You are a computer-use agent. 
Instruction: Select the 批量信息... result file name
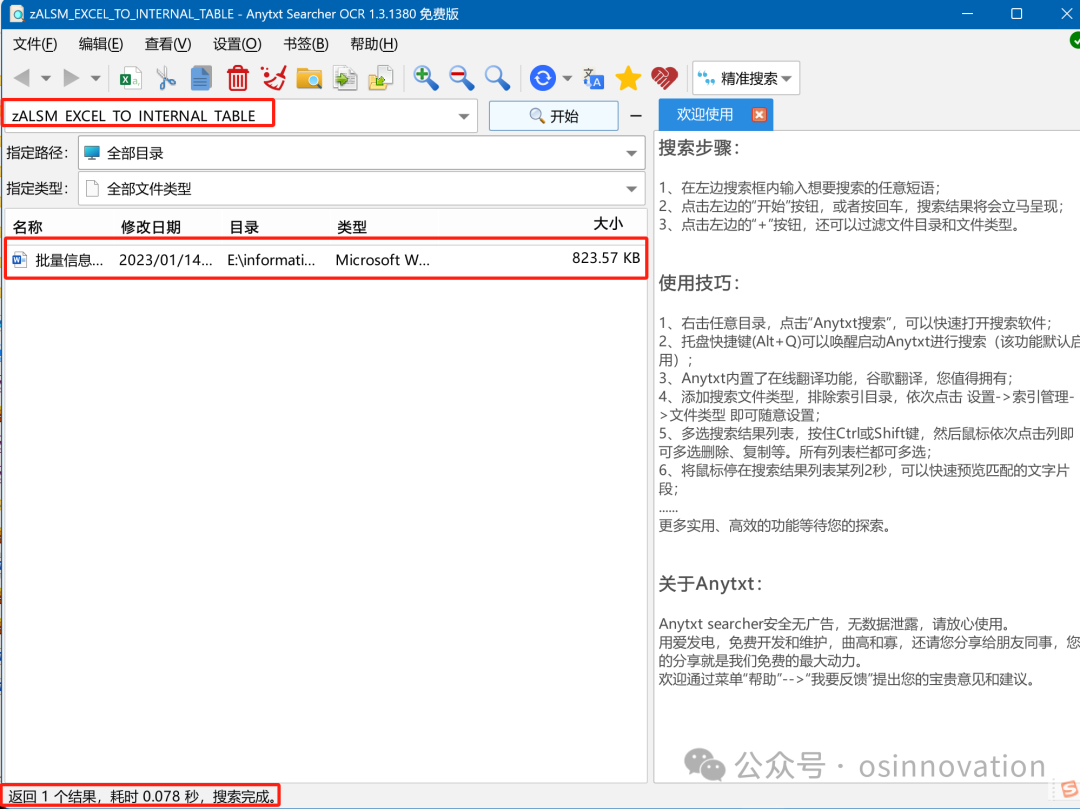(x=70, y=260)
